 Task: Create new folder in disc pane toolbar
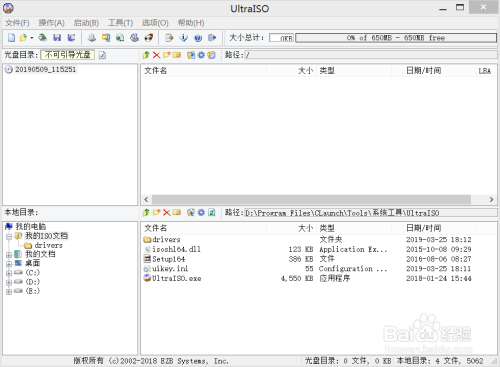pos(167,55)
